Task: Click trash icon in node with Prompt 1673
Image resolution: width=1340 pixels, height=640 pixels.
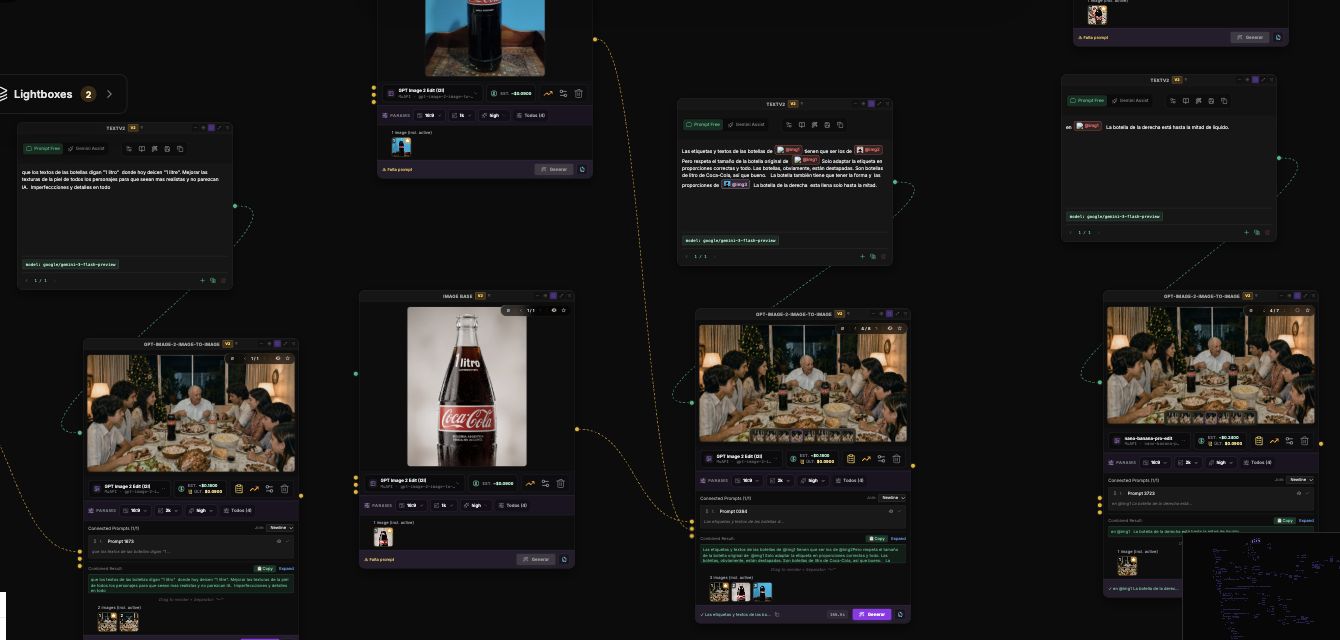Action: 285,489
